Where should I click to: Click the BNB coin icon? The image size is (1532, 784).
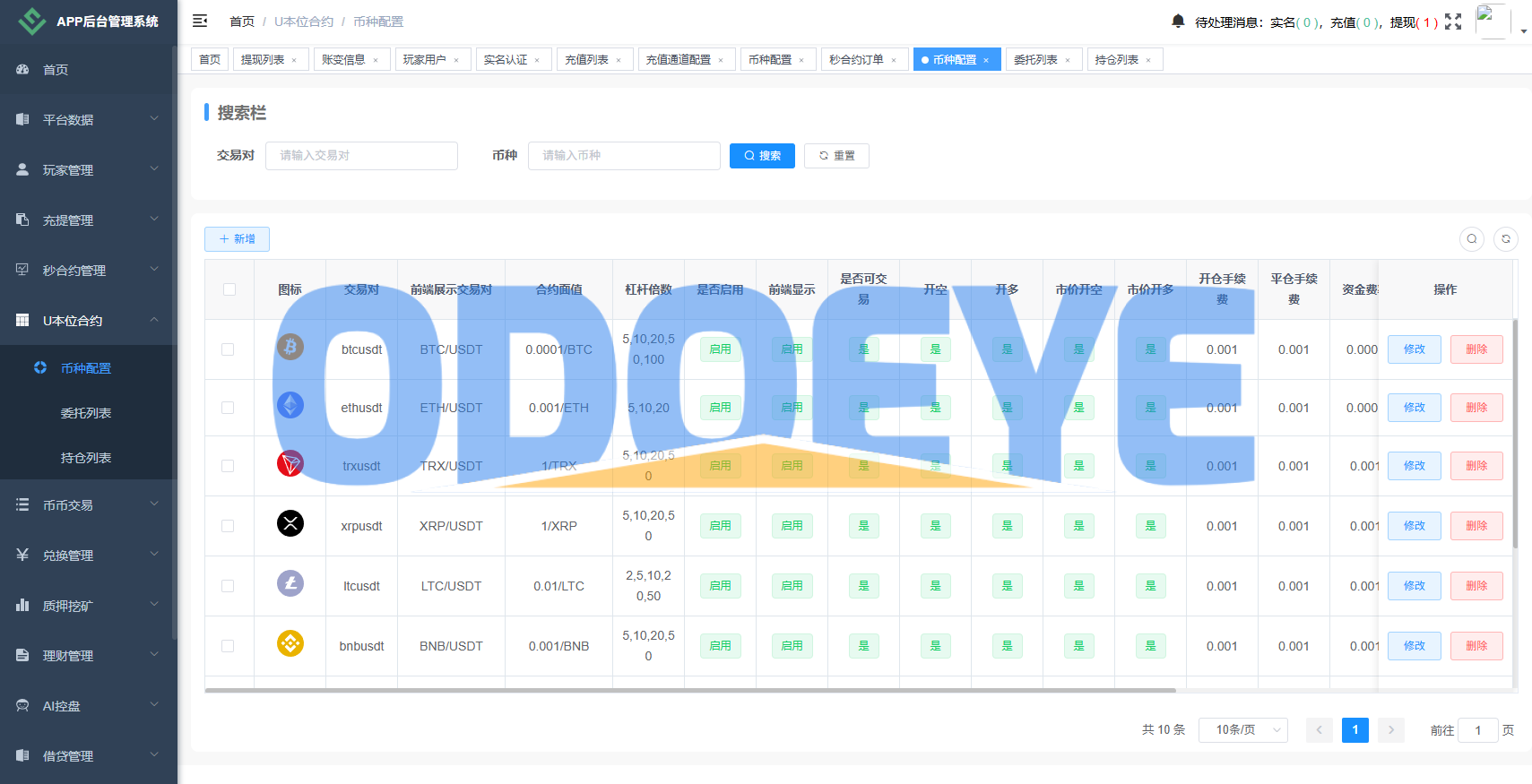click(290, 643)
